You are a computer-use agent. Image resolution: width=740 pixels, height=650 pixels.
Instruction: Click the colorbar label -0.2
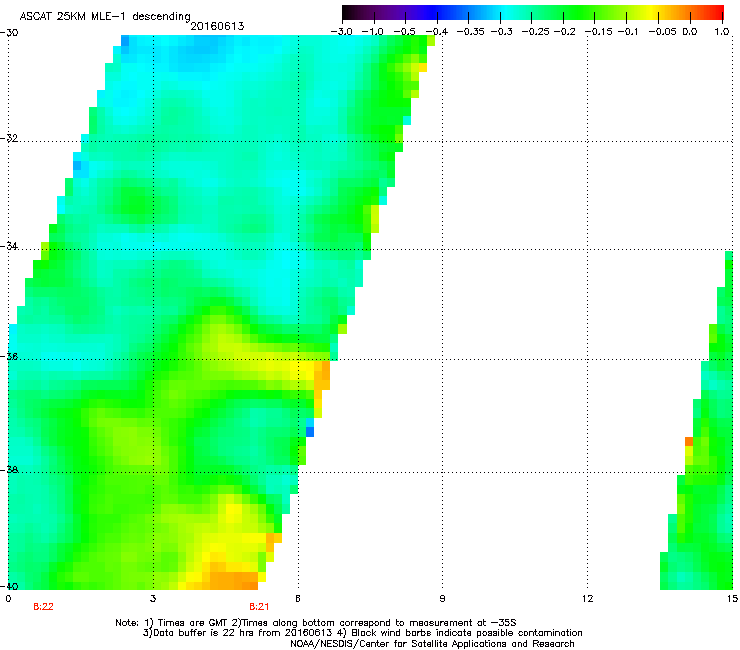pos(564,32)
